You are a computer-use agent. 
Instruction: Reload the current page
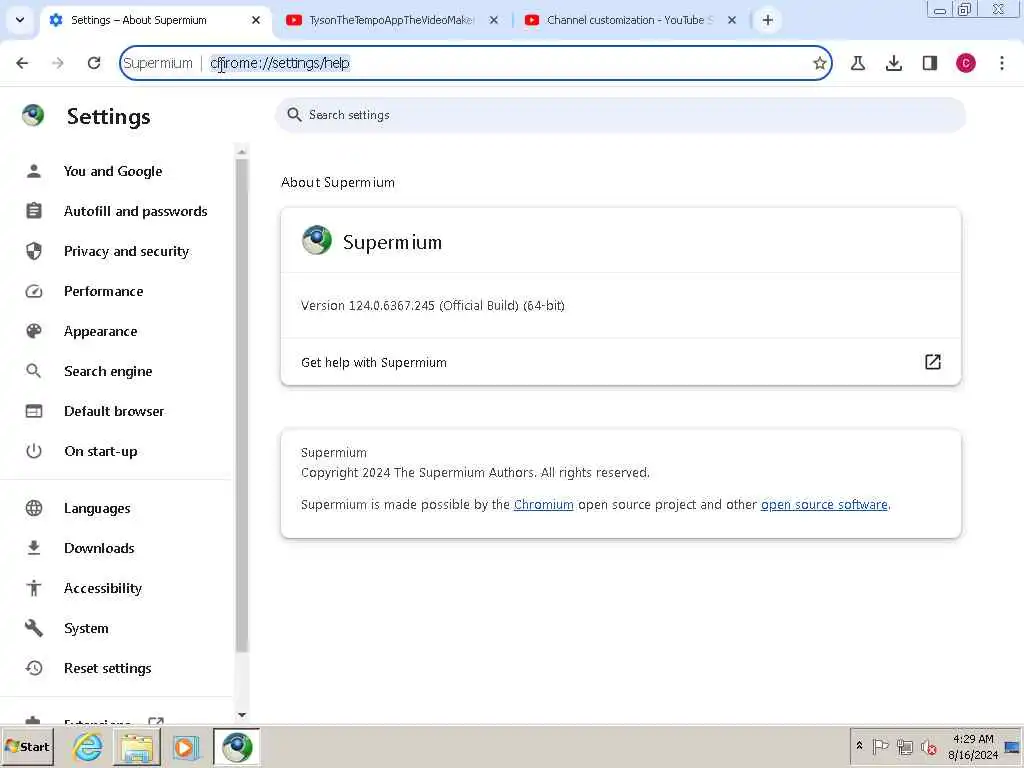pyautogui.click(x=94, y=63)
